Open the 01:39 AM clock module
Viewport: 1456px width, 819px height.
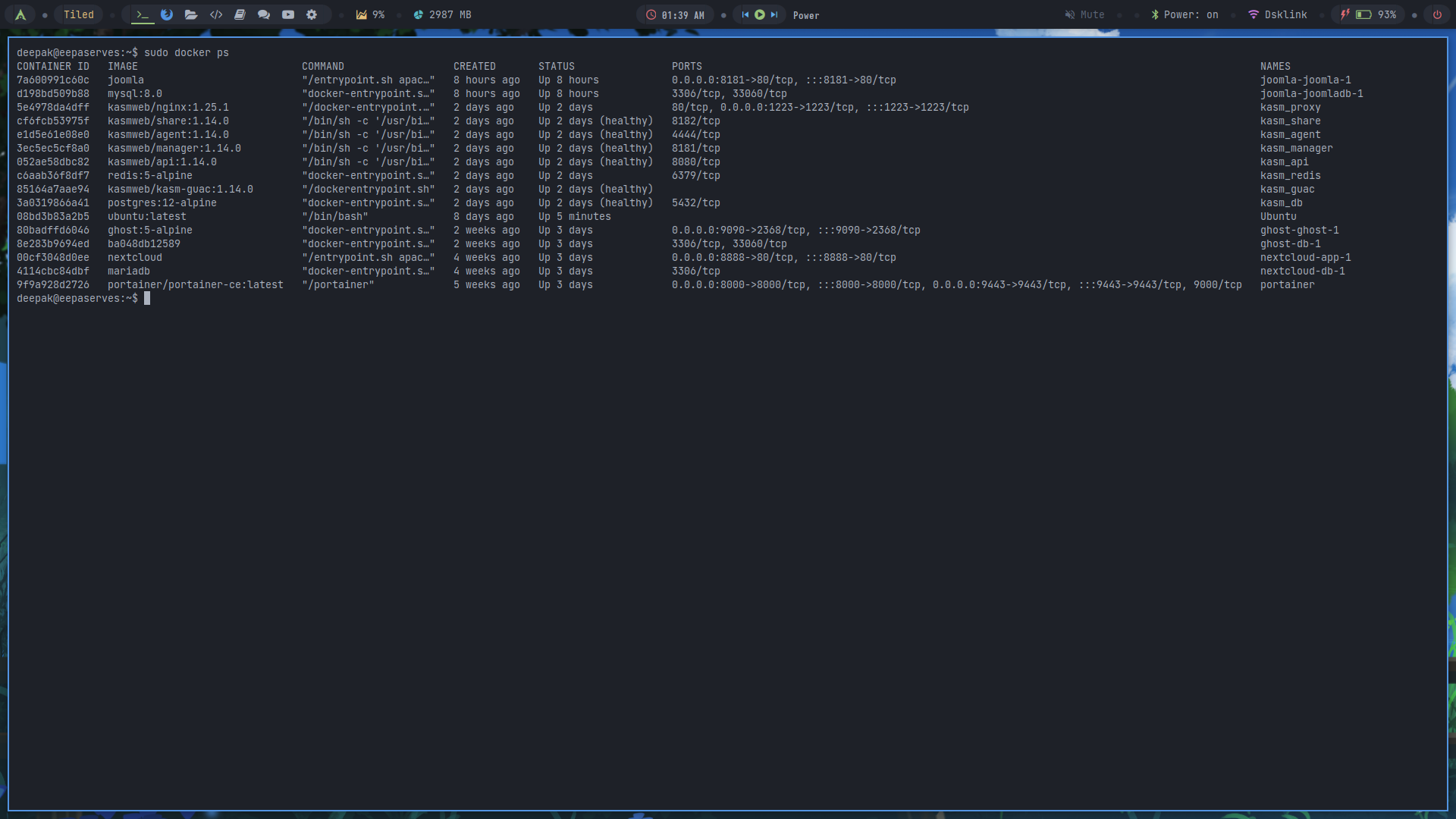675,14
